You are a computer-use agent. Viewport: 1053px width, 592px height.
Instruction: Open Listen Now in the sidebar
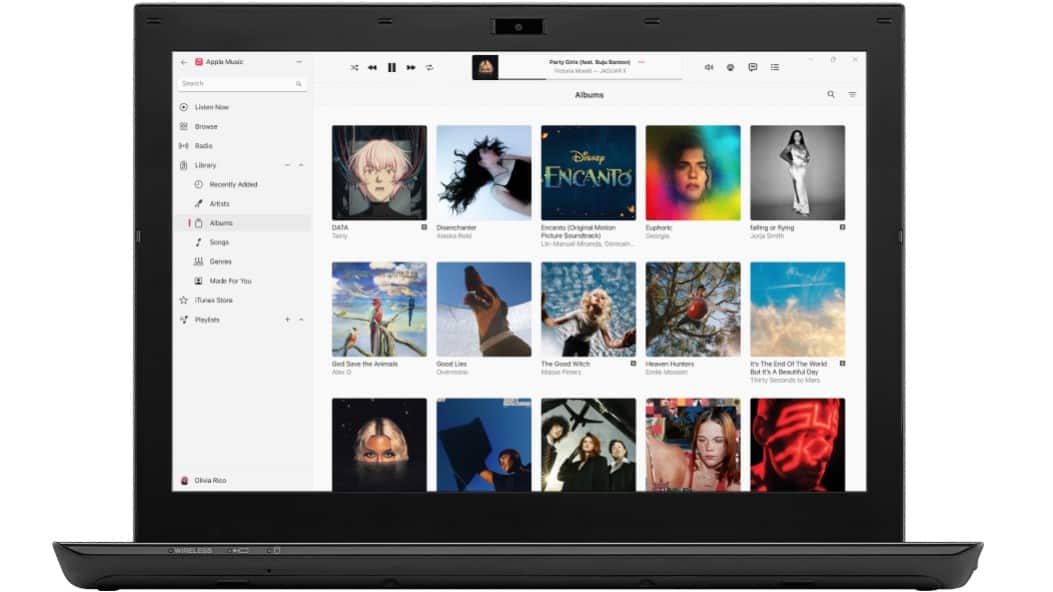point(211,107)
